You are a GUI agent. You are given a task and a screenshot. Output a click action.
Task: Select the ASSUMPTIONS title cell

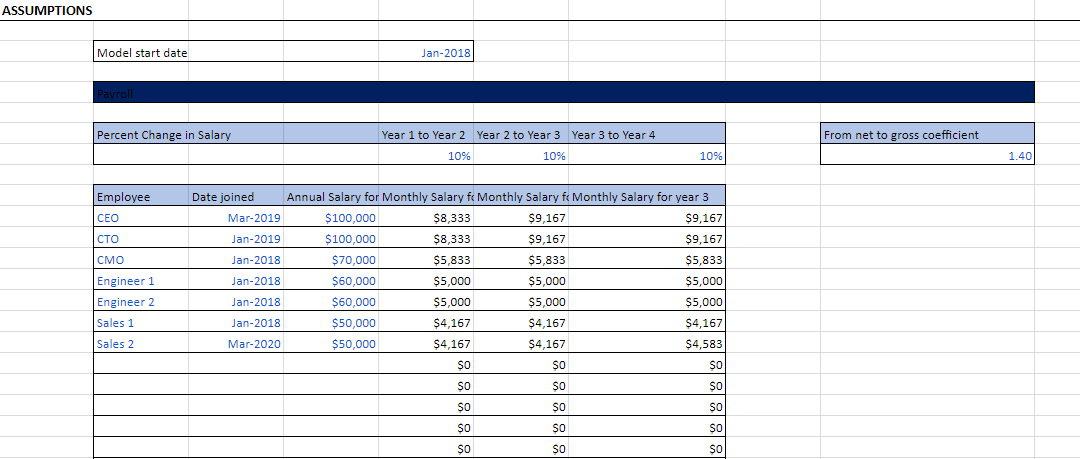[47, 10]
